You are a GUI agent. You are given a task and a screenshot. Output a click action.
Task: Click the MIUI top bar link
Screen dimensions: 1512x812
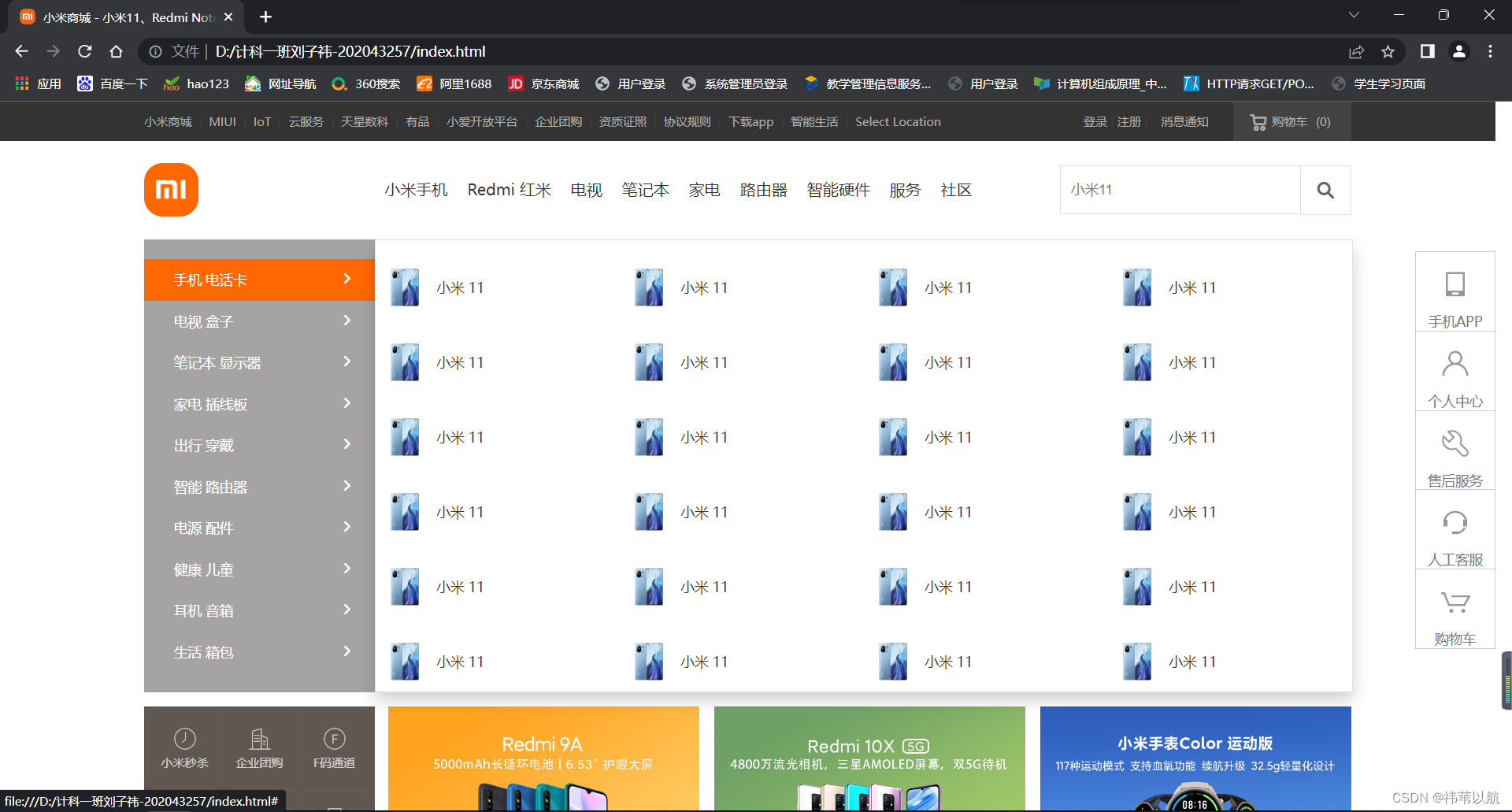[223, 122]
